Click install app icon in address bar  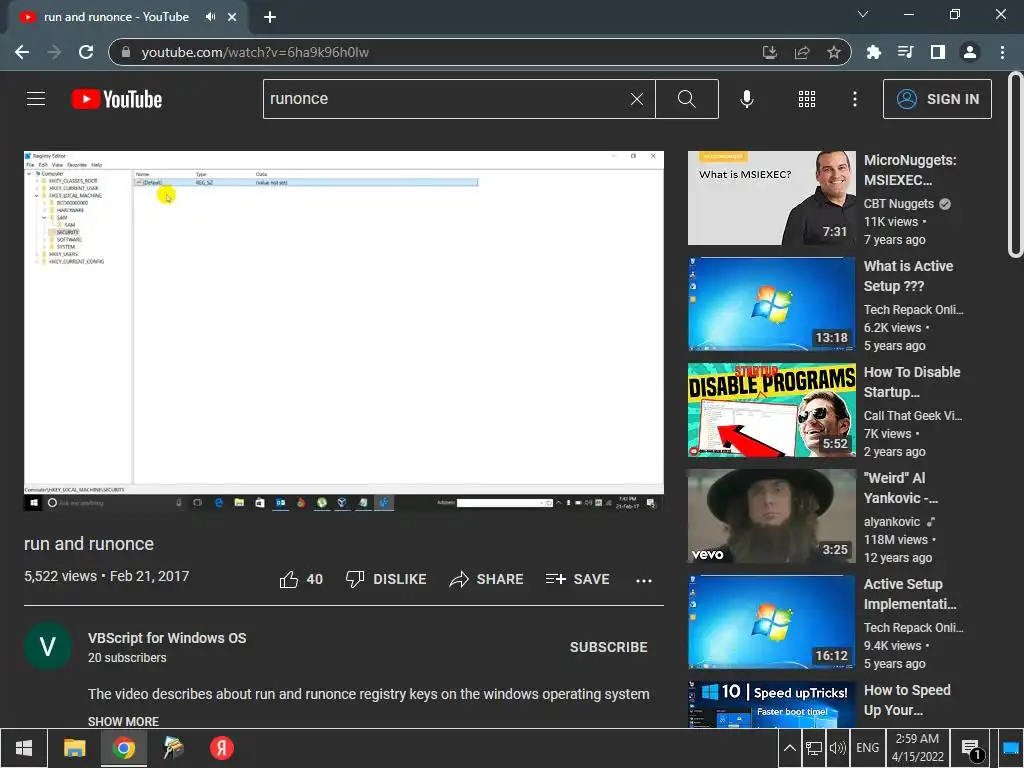[770, 52]
